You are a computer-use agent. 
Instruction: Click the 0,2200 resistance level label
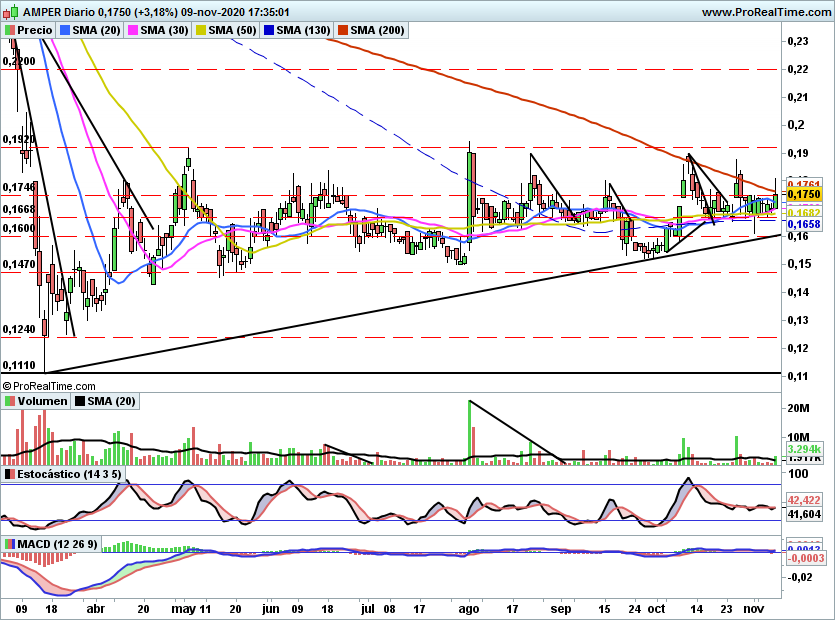(19, 61)
